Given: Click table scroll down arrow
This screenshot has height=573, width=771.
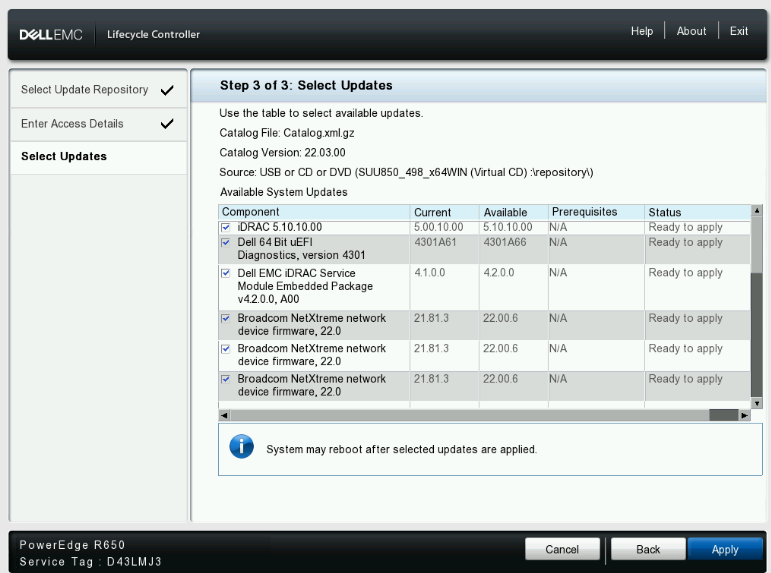Looking at the screenshot, I should (x=757, y=403).
